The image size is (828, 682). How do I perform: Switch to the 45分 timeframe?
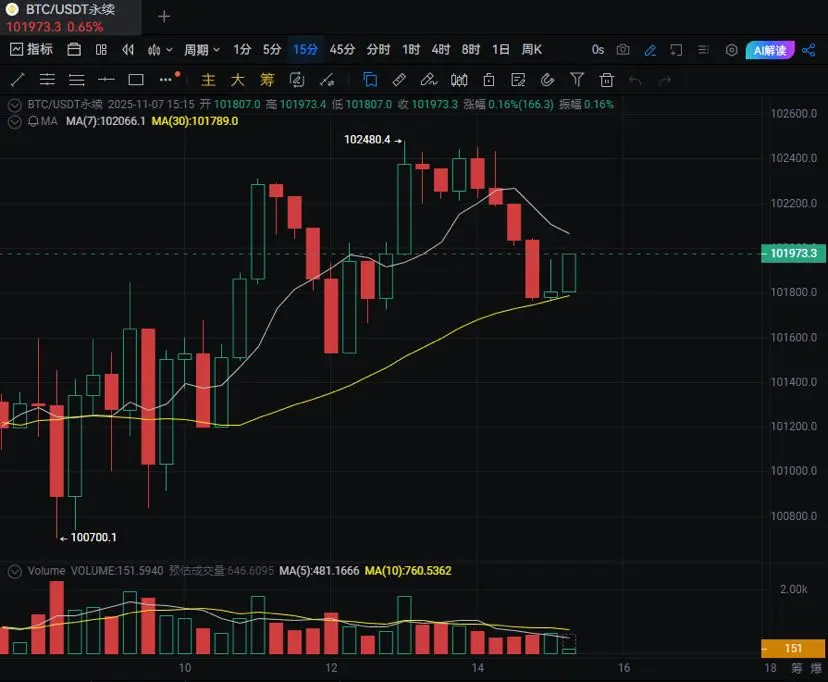342,50
